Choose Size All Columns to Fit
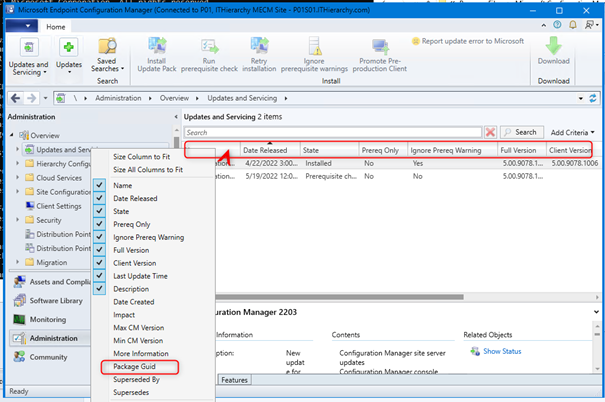605x402 pixels. click(148, 170)
